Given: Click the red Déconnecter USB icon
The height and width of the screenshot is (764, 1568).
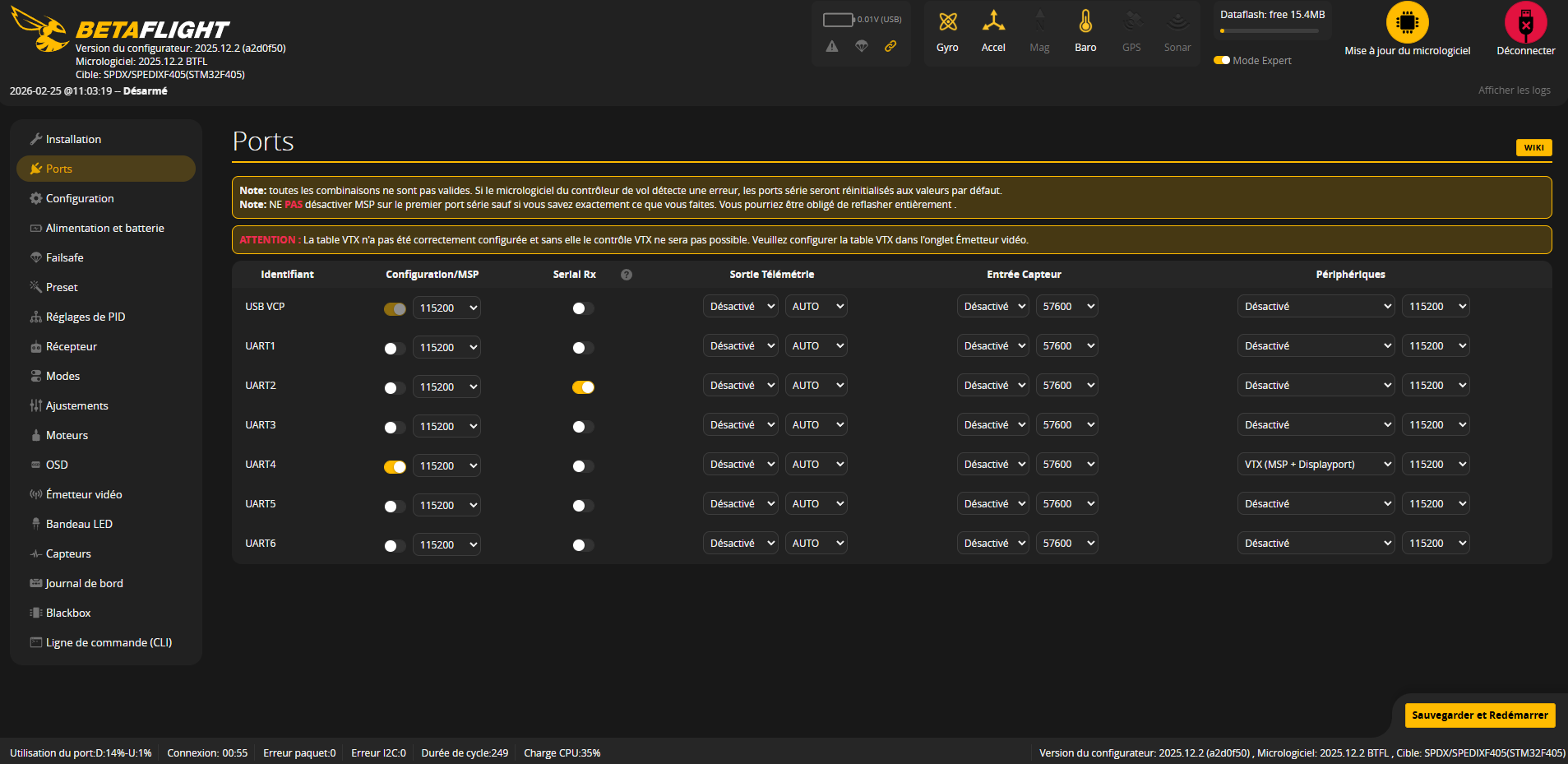Looking at the screenshot, I should [x=1525, y=23].
